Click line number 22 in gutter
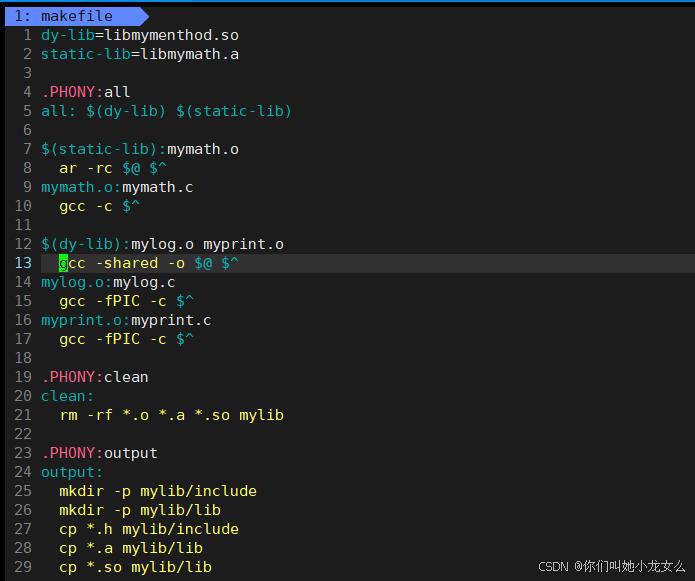The image size is (695, 581). click(23, 434)
